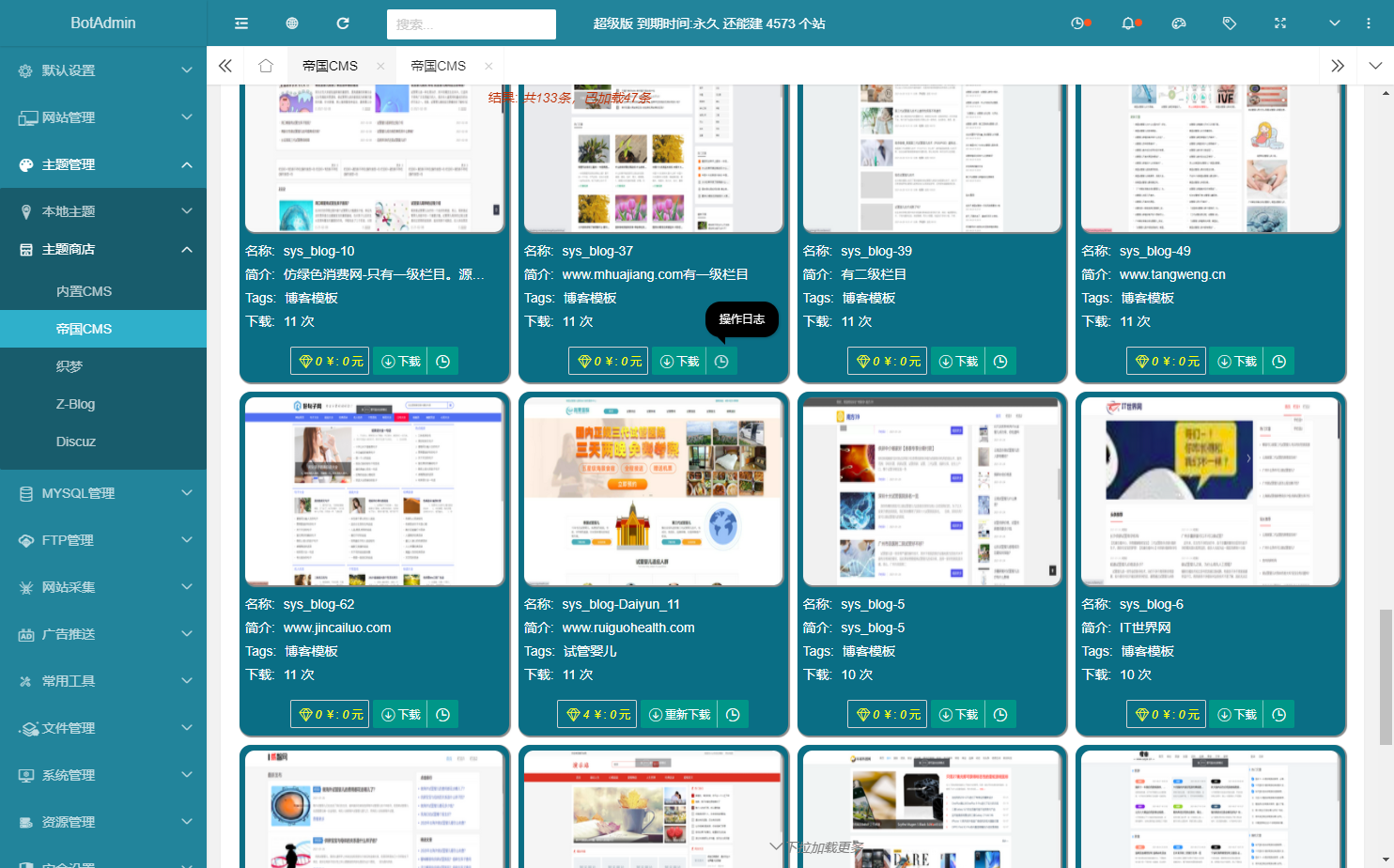Click the tag icon in header
The width and height of the screenshot is (1394, 868).
click(1230, 23)
